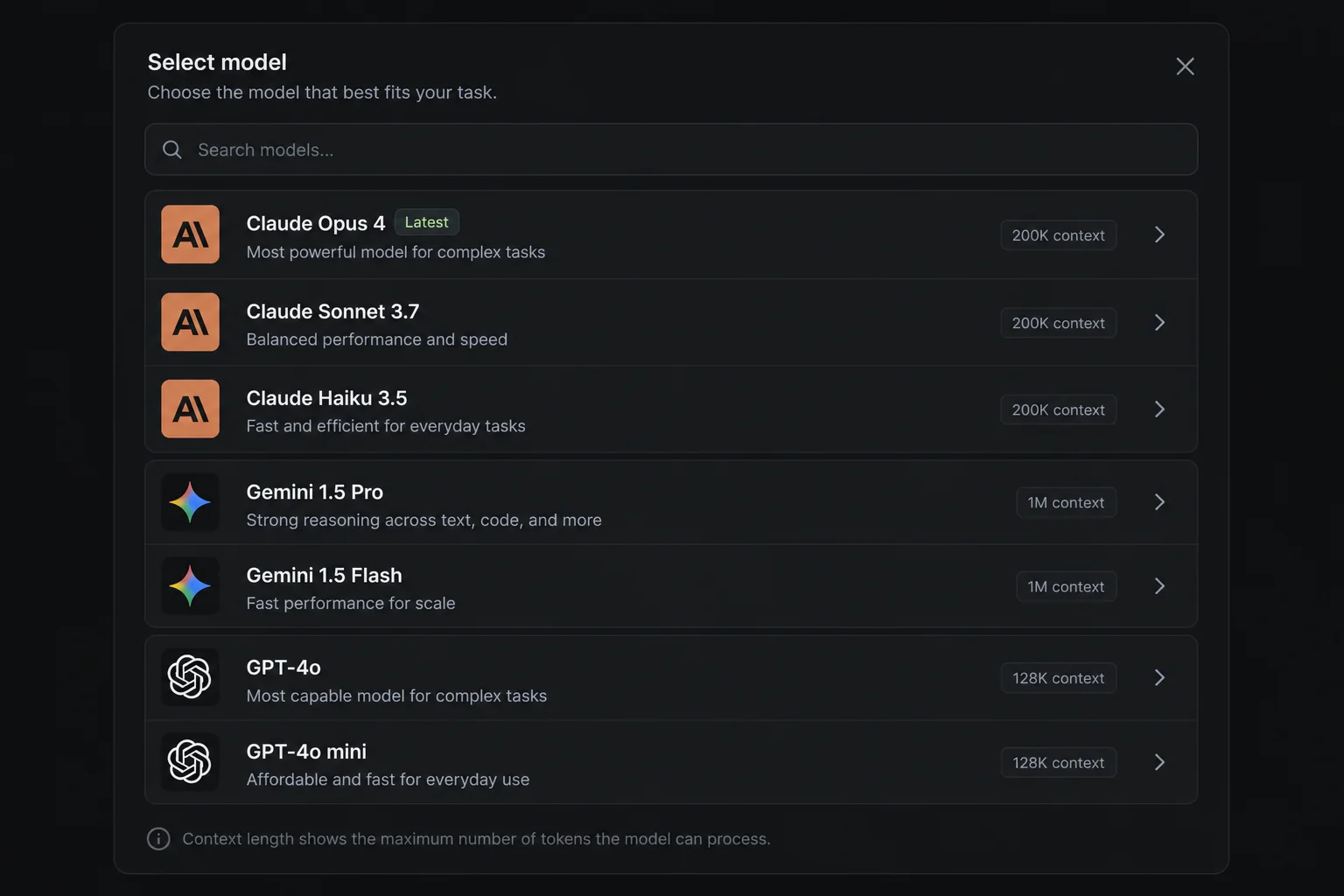Click the 200K context badge for Haiku 3.5
Screen dimensions: 1344x896
pos(1058,409)
